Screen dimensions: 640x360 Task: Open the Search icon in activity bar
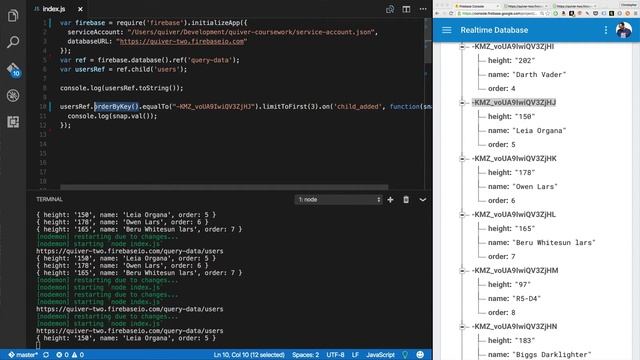[13, 42]
